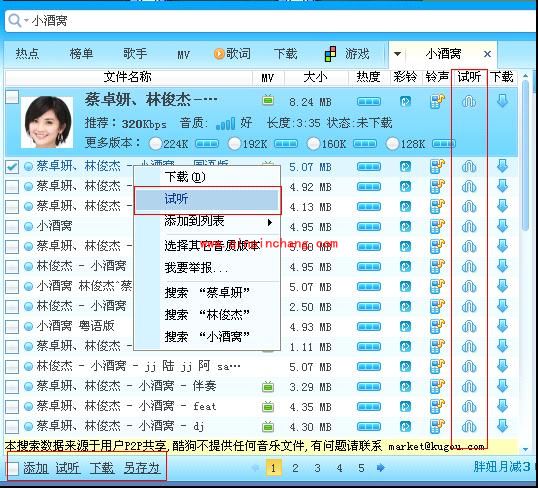
Task: Tick checkbox of the 伴奏 row
Action: pyautogui.click(x=12, y=386)
